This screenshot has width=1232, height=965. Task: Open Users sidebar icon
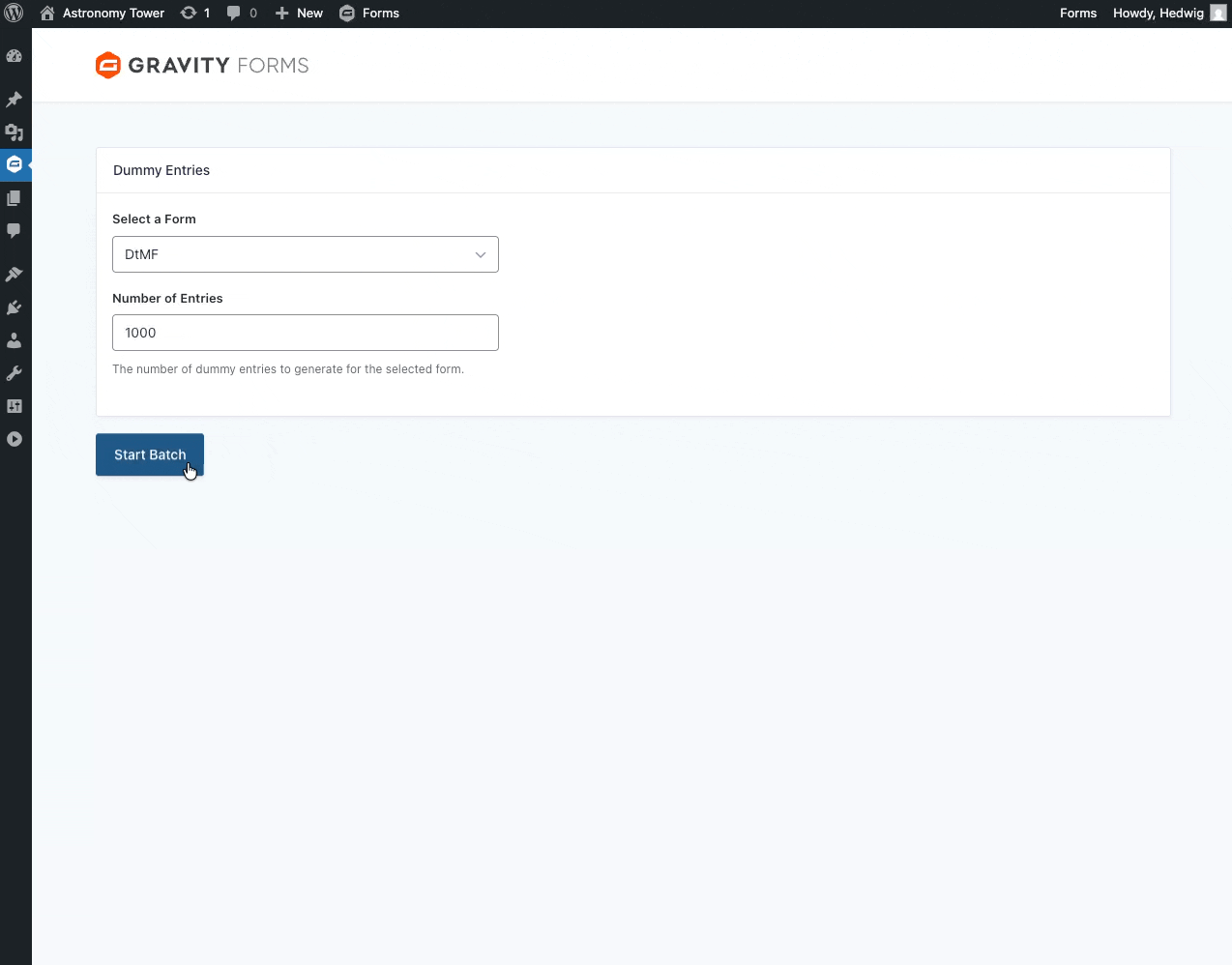(15, 340)
